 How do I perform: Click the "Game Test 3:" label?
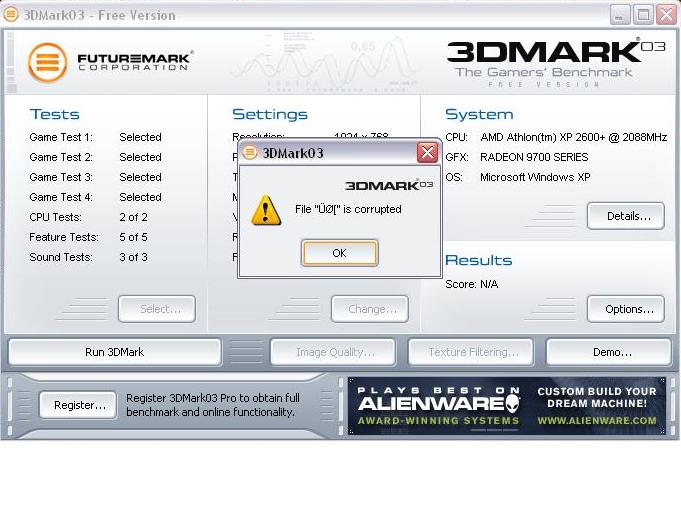point(61,177)
